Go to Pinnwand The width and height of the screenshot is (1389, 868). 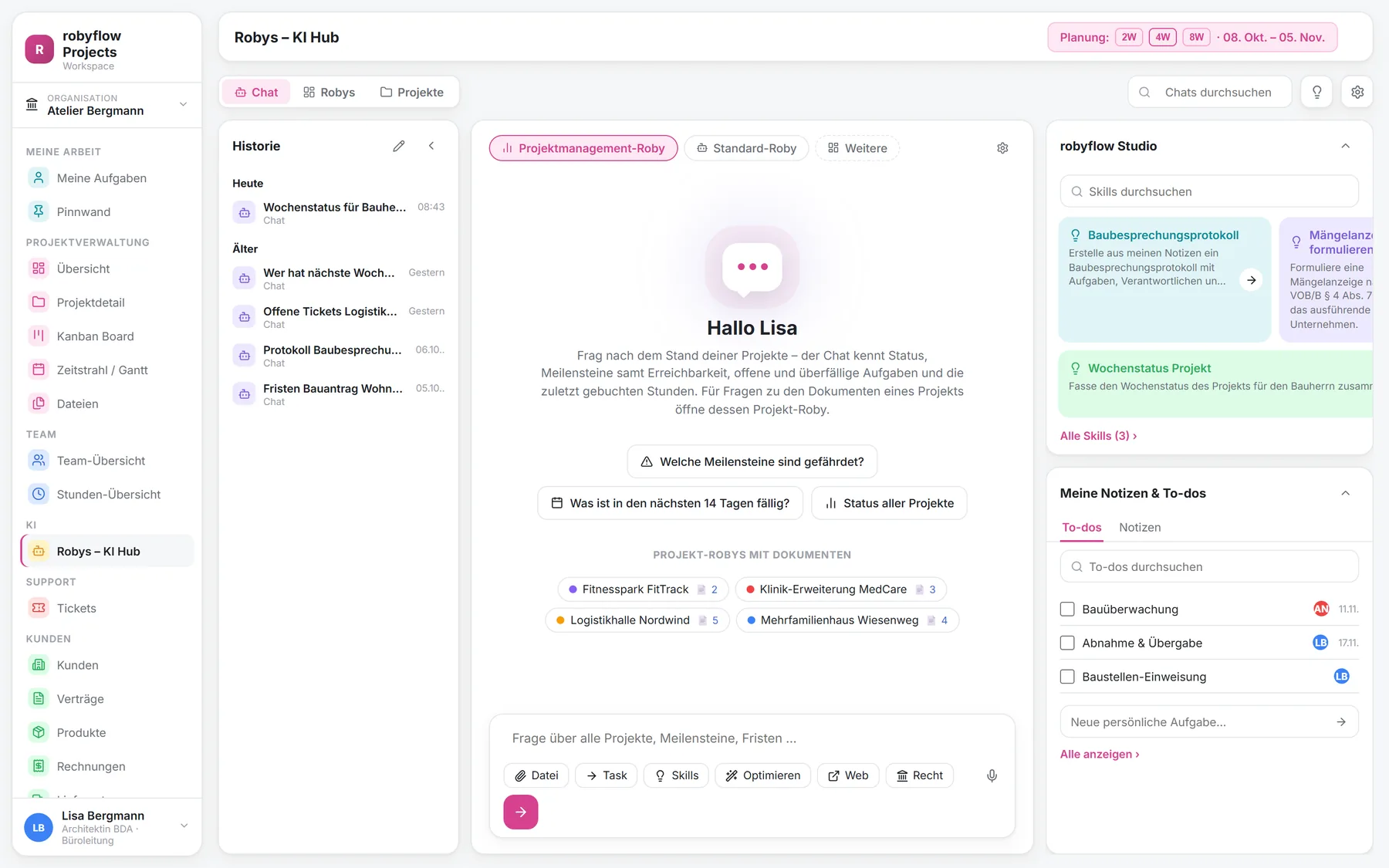coord(106,212)
